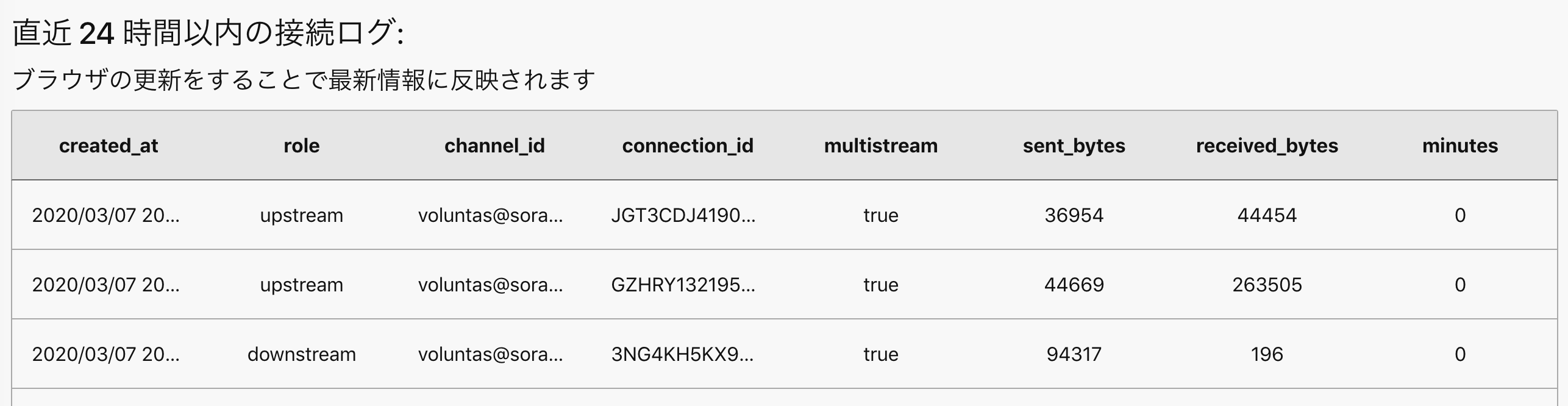
Task: Click sent bytes value 94317
Action: click(1074, 354)
